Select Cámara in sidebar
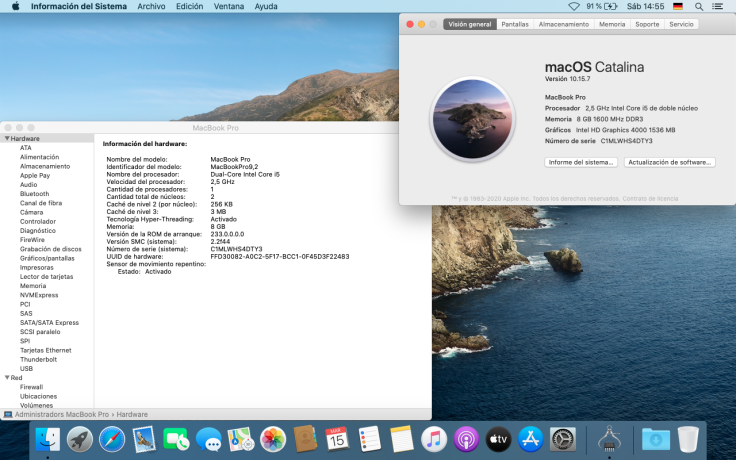This screenshot has width=736, height=460. (31, 212)
